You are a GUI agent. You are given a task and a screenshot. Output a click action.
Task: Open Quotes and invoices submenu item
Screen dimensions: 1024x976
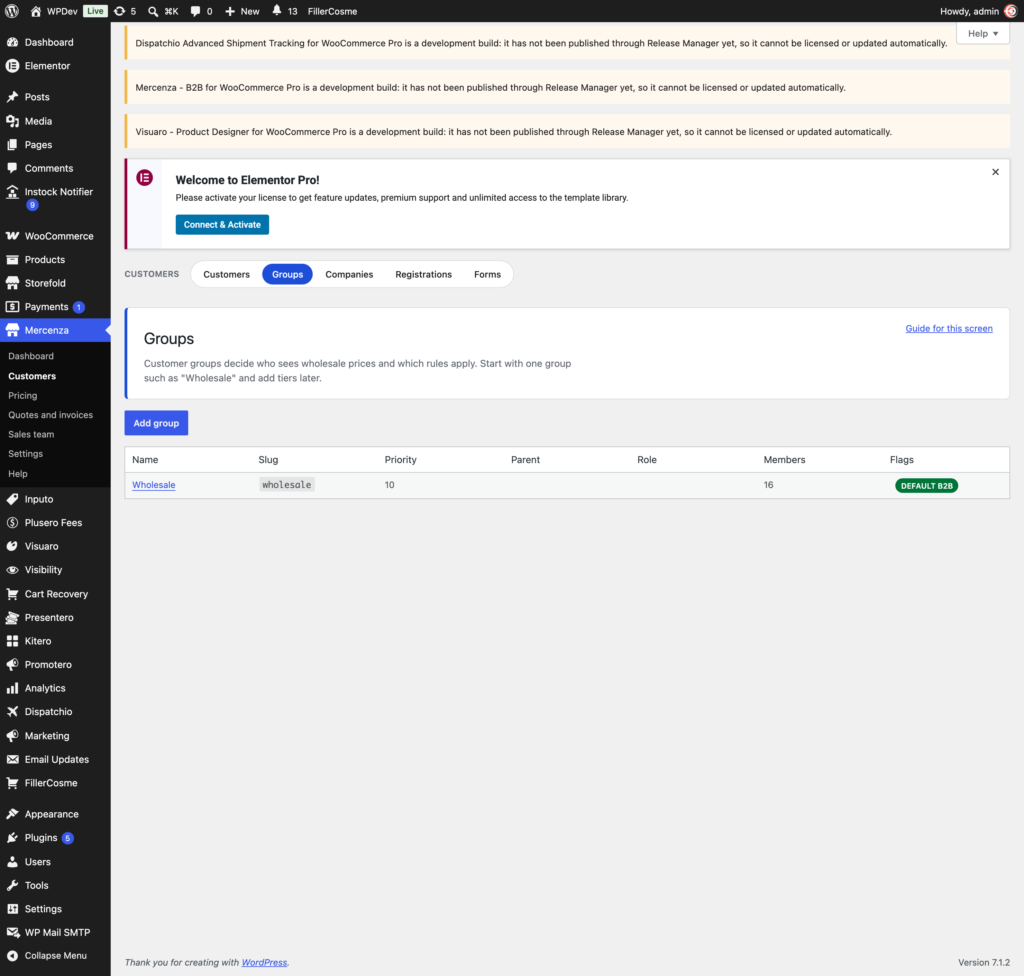pos(50,415)
